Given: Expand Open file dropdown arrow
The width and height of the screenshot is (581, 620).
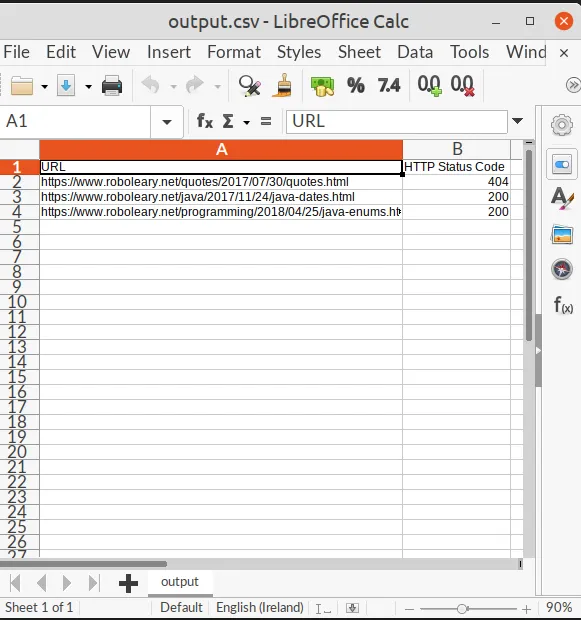Looking at the screenshot, I should [44, 87].
